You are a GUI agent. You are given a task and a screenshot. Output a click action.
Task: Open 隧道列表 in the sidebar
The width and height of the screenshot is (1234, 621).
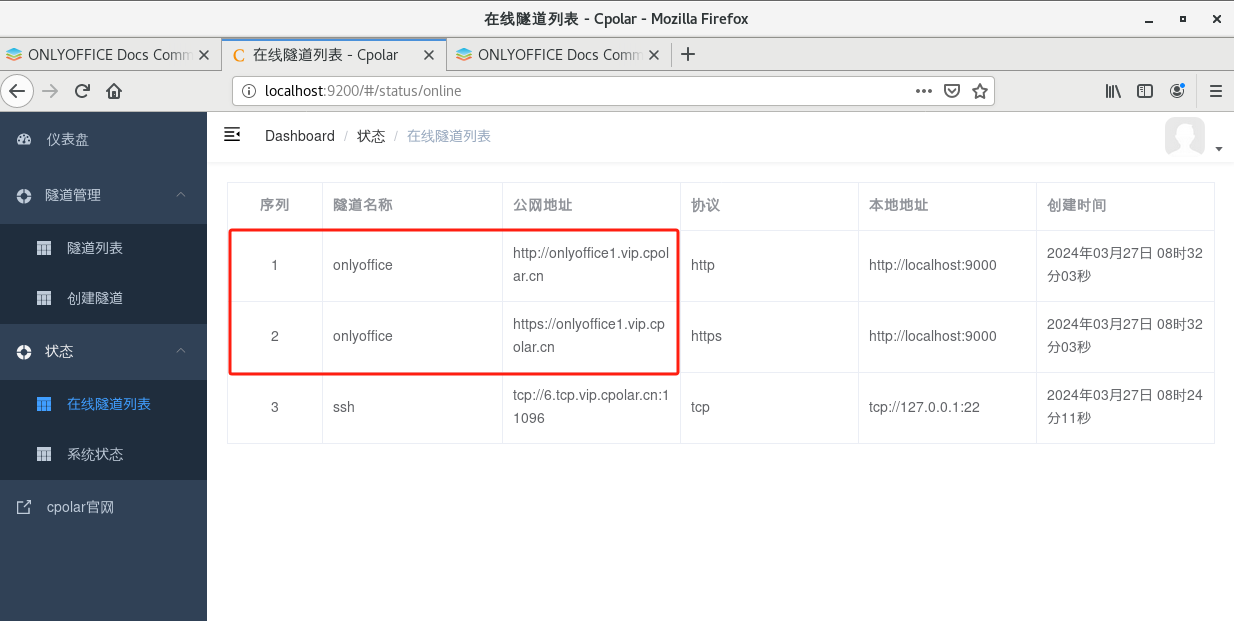tap(103, 248)
